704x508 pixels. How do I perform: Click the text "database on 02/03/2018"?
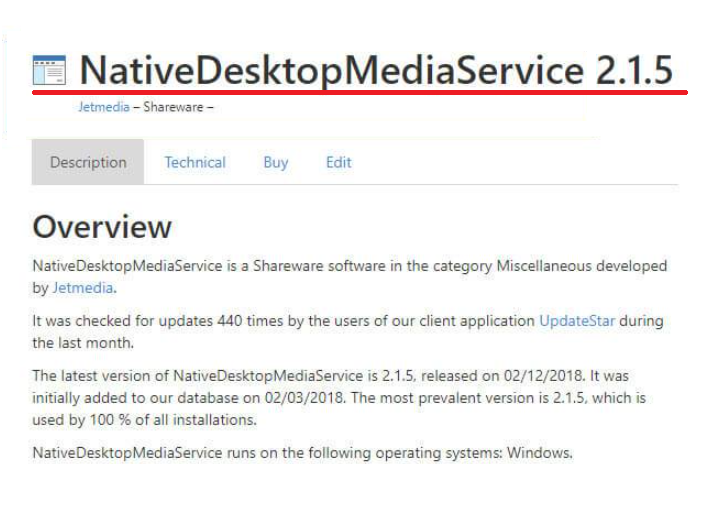[x=262, y=398]
